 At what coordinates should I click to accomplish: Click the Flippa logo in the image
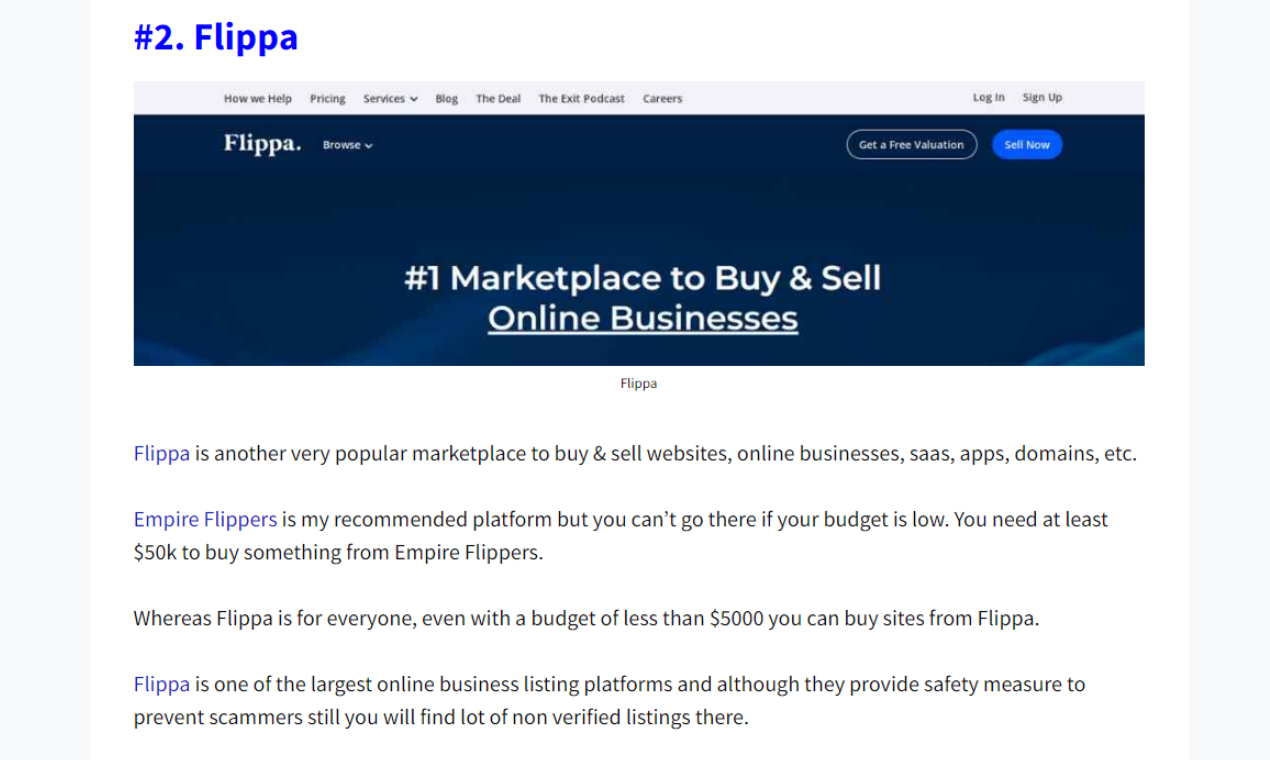[x=262, y=144]
